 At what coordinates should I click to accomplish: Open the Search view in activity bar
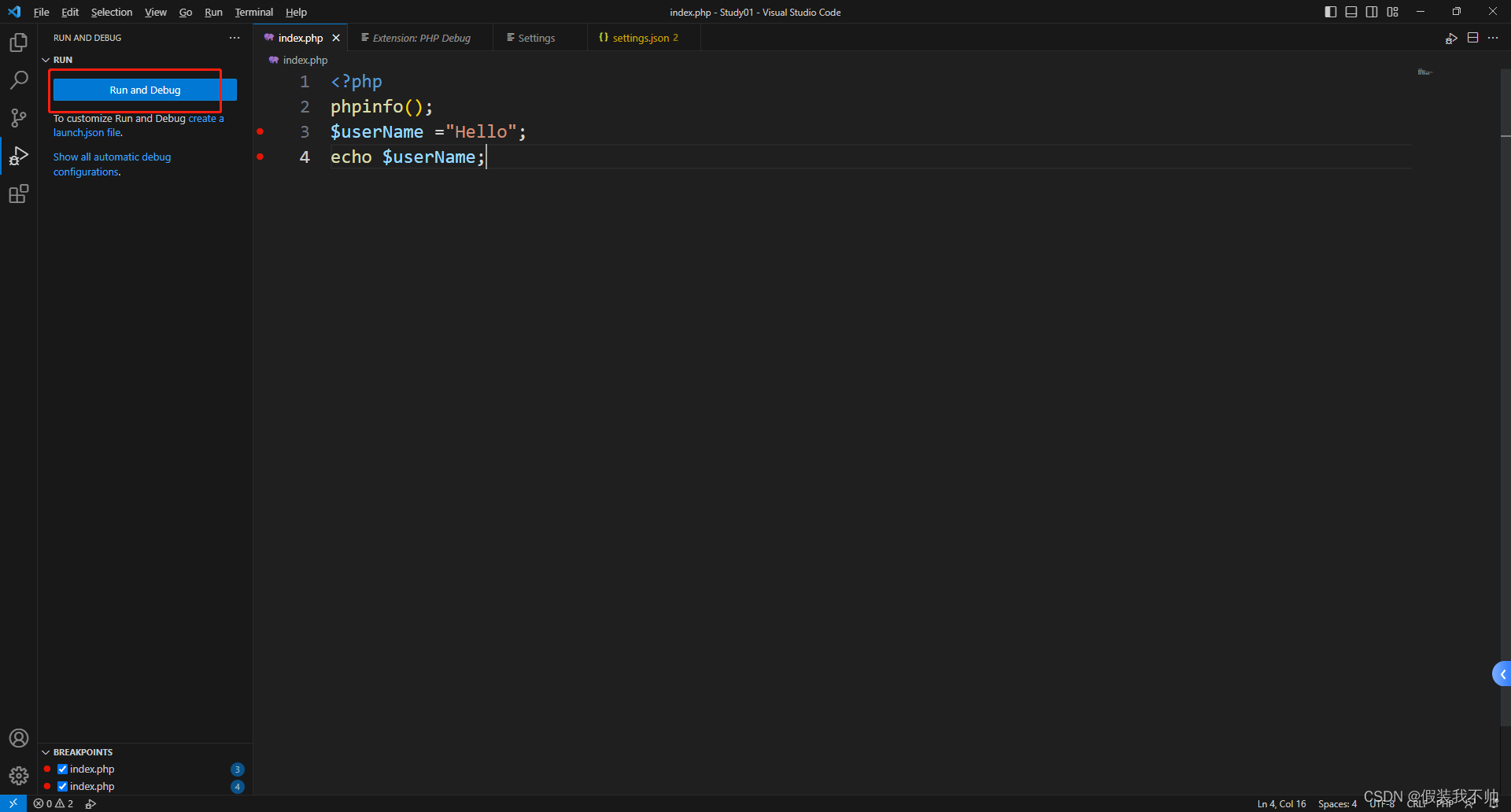19,79
